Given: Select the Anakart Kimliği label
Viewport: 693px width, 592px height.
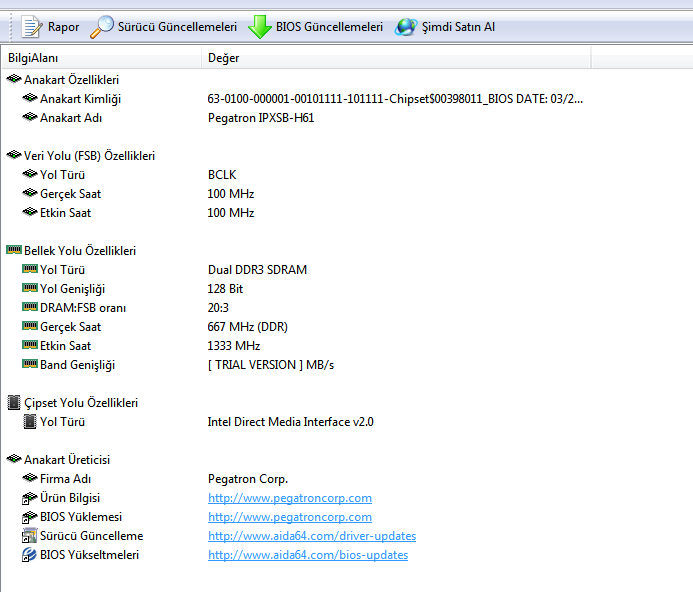Looking at the screenshot, I should (x=80, y=99).
